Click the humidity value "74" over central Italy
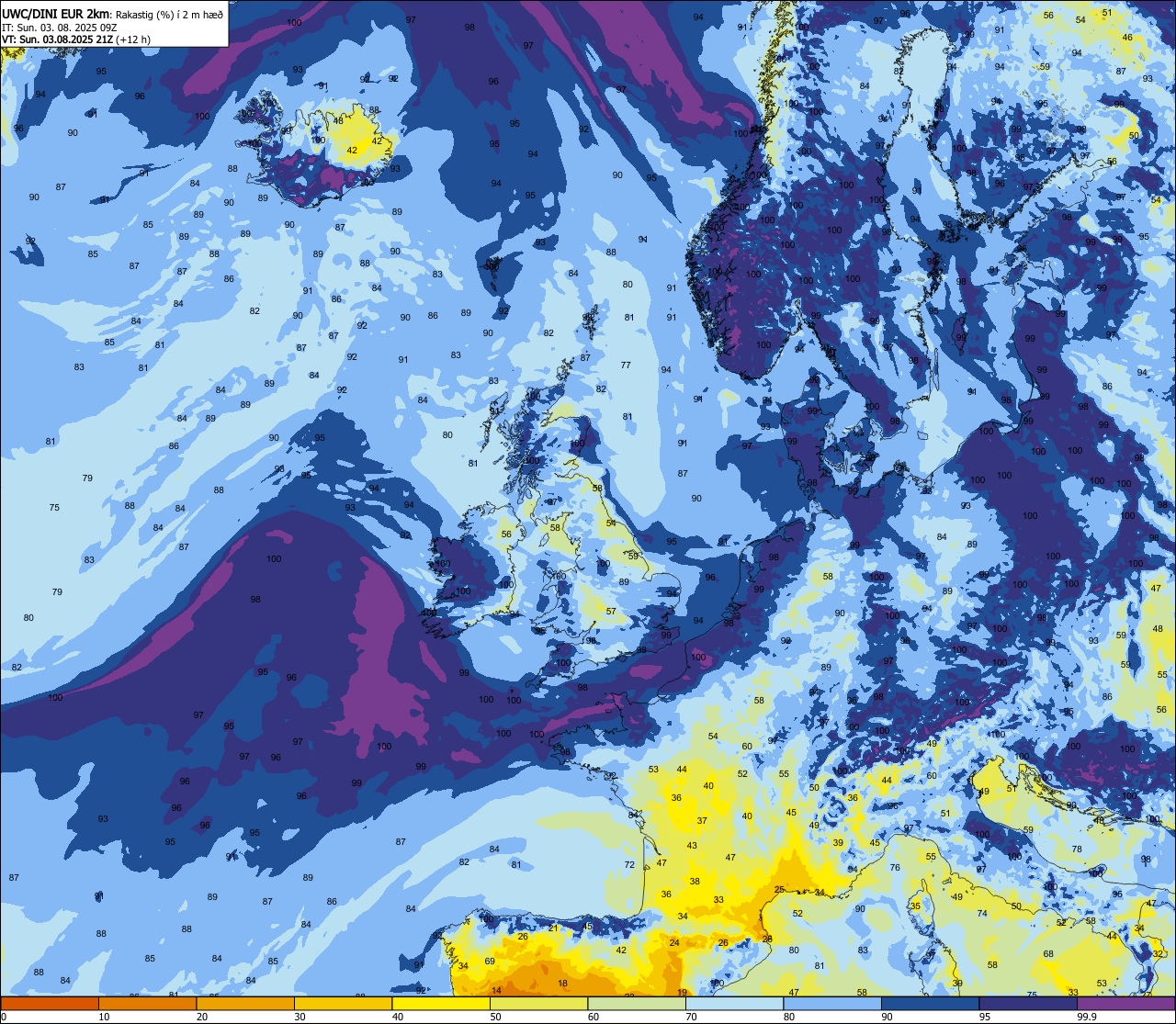Image resolution: width=1176 pixels, height=1024 pixels. tap(982, 913)
